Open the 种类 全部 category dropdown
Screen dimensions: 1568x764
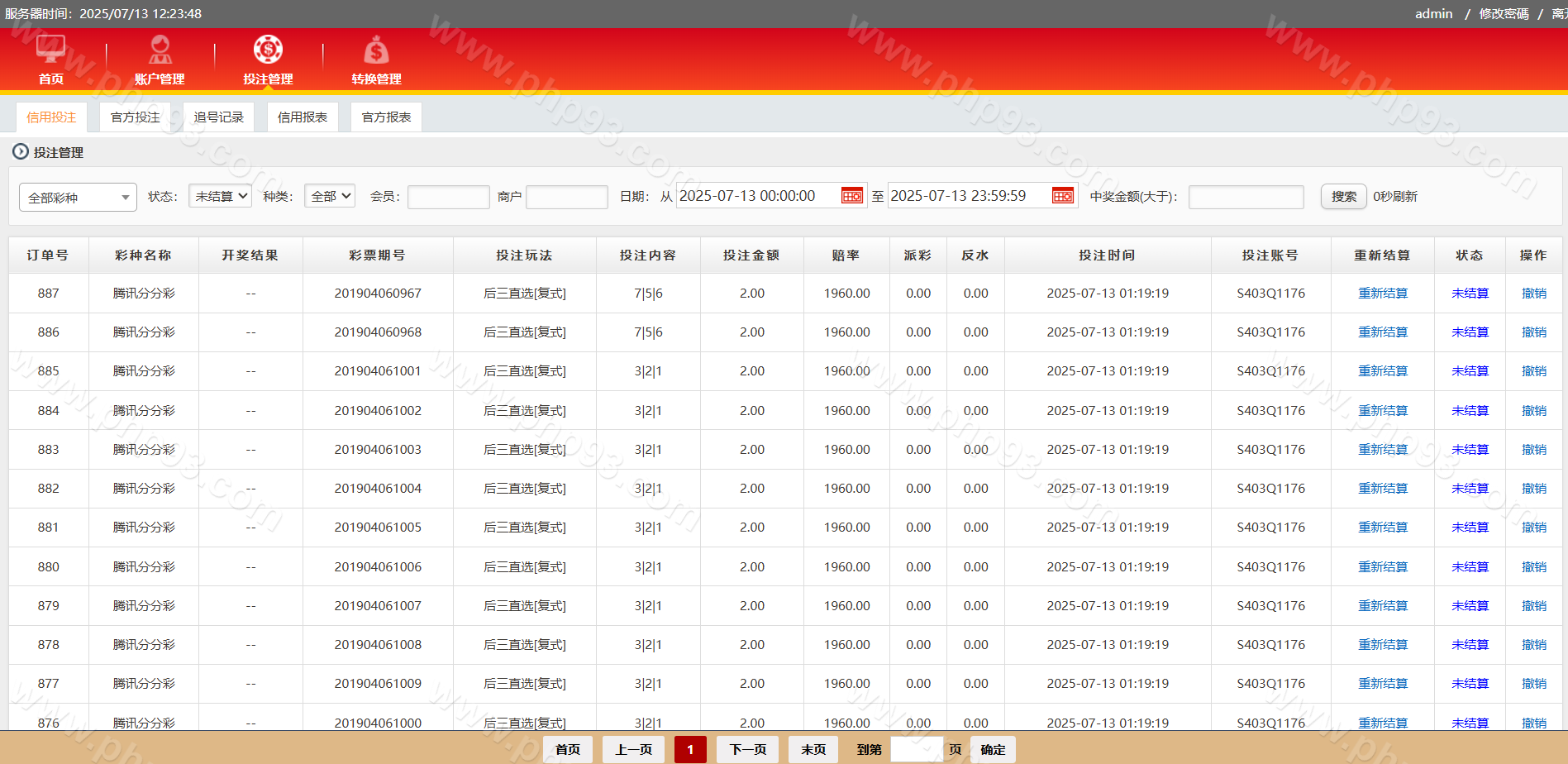(x=330, y=196)
